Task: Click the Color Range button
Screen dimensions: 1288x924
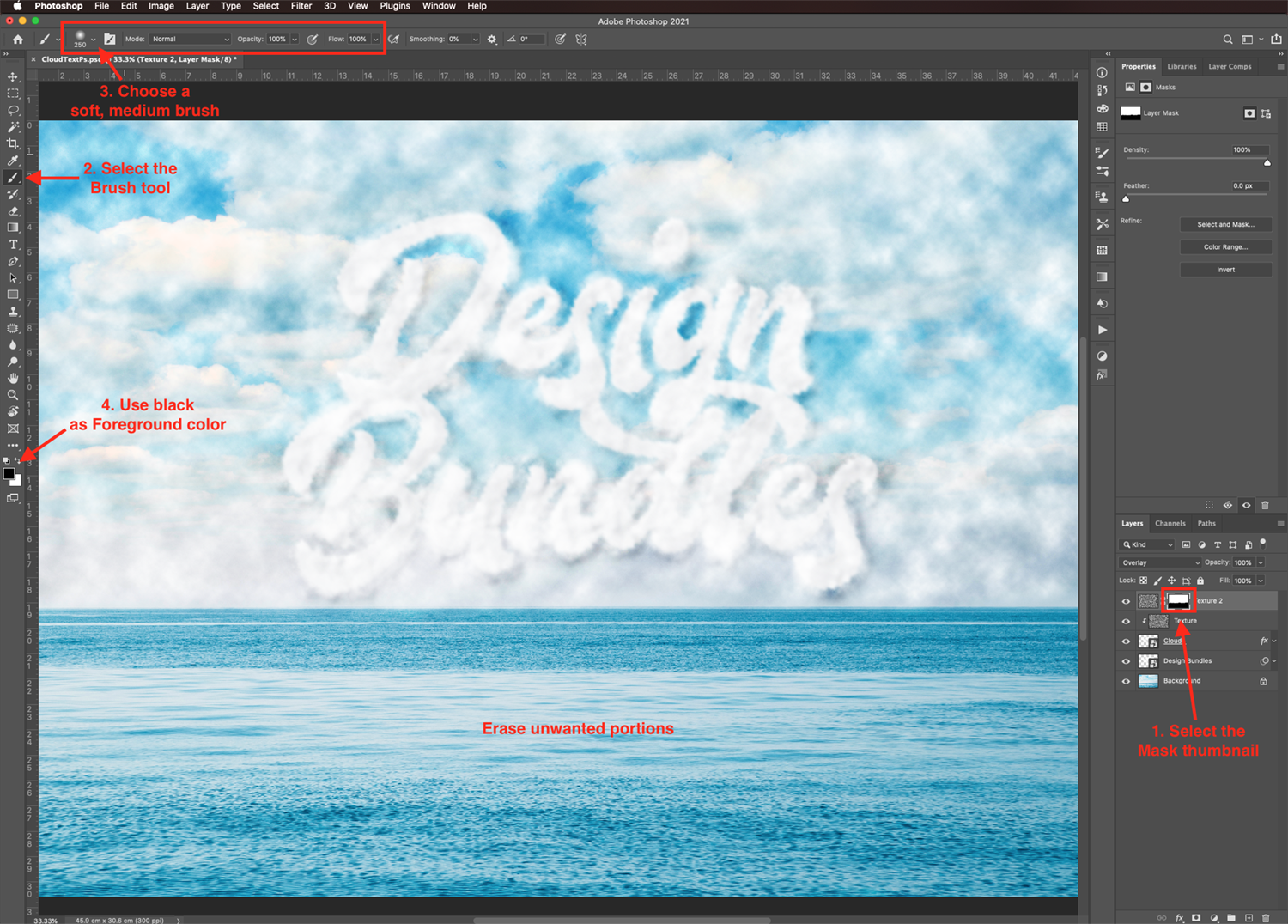Action: click(1225, 247)
